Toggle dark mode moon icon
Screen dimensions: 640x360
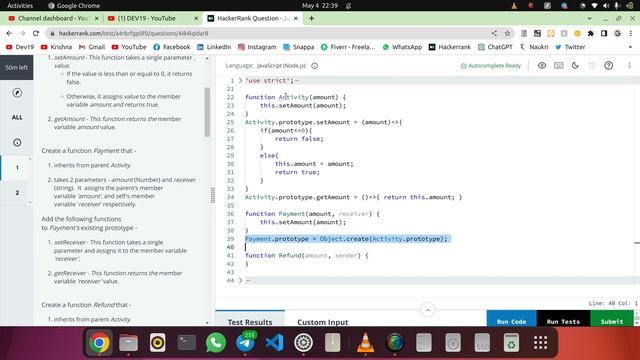point(575,65)
